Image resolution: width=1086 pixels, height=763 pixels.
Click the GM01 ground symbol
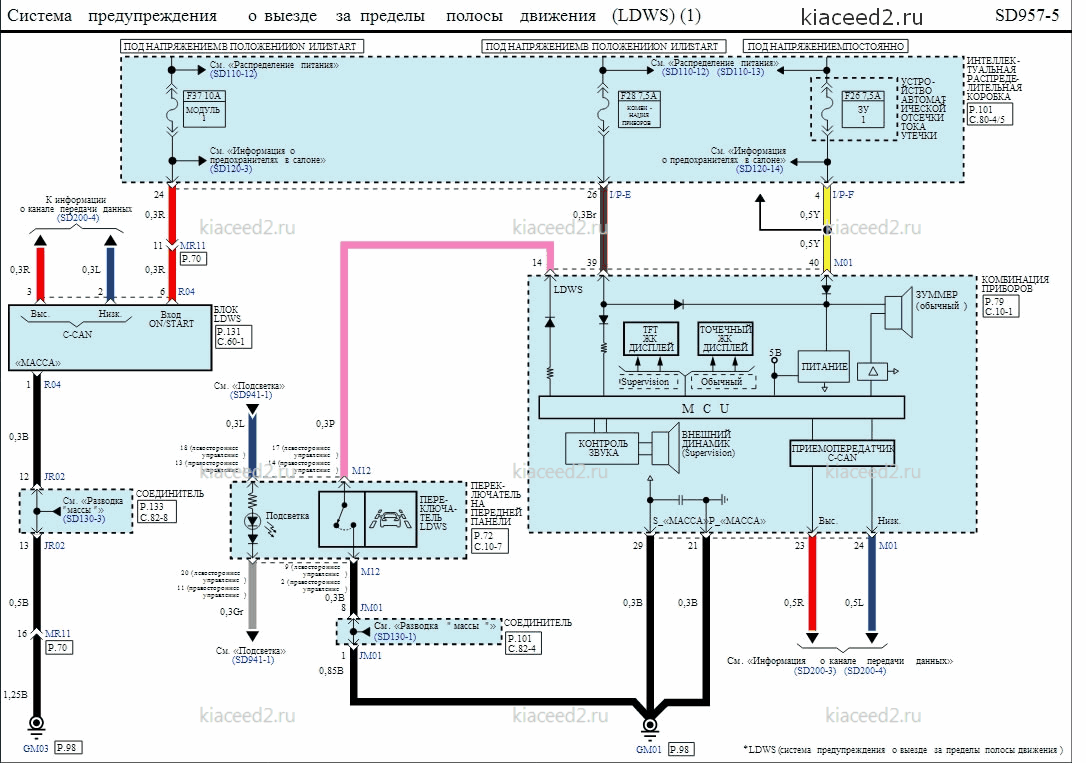[650, 726]
